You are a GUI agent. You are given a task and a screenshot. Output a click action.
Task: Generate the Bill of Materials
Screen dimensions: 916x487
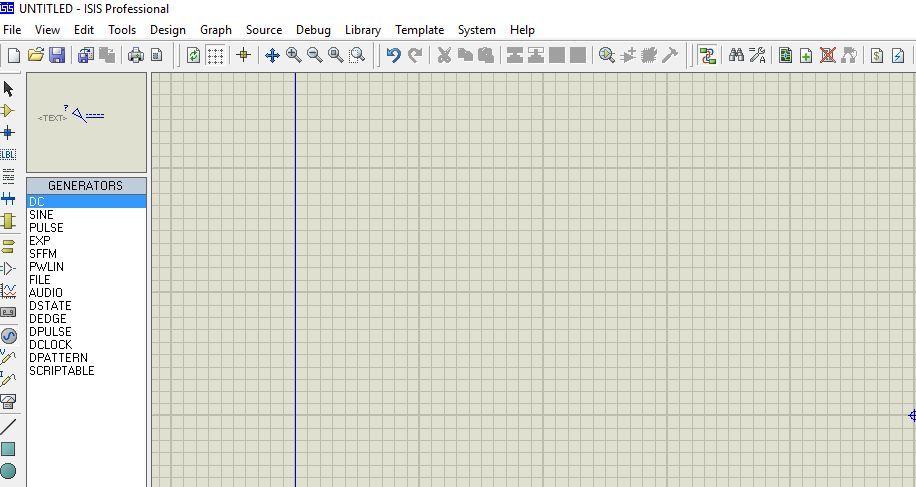[x=877, y=55]
